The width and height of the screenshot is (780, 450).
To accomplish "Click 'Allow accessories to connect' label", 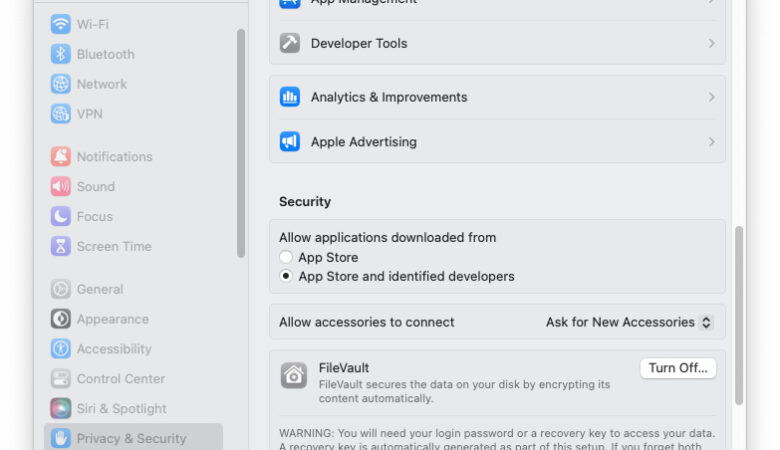I will pos(367,322).
